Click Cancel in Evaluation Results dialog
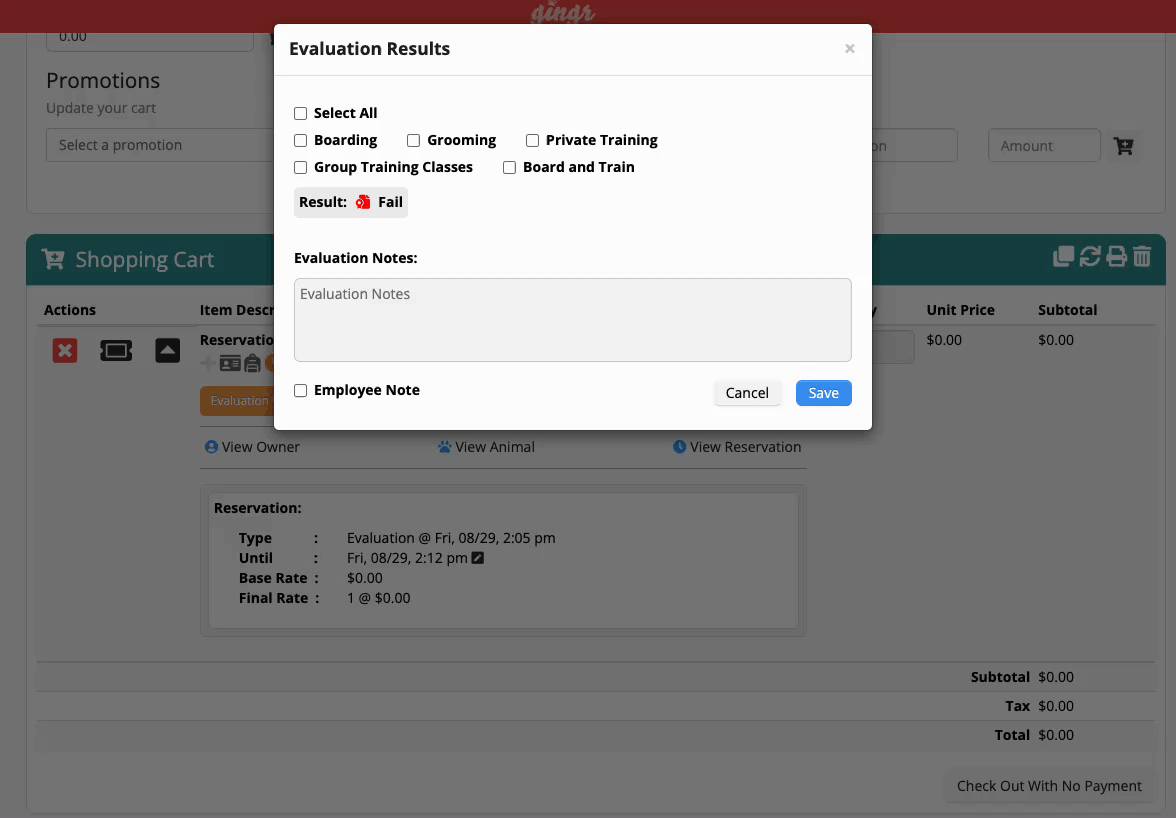This screenshot has height=818, width=1176. [747, 393]
